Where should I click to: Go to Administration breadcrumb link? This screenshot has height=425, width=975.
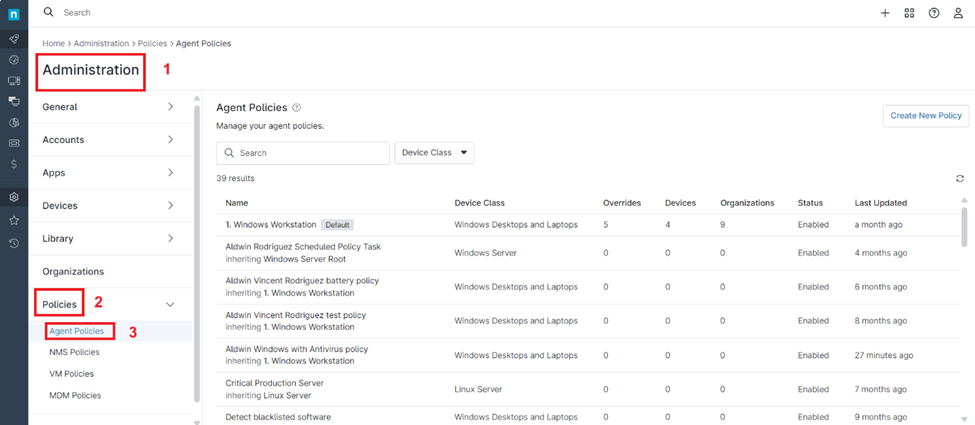point(101,44)
